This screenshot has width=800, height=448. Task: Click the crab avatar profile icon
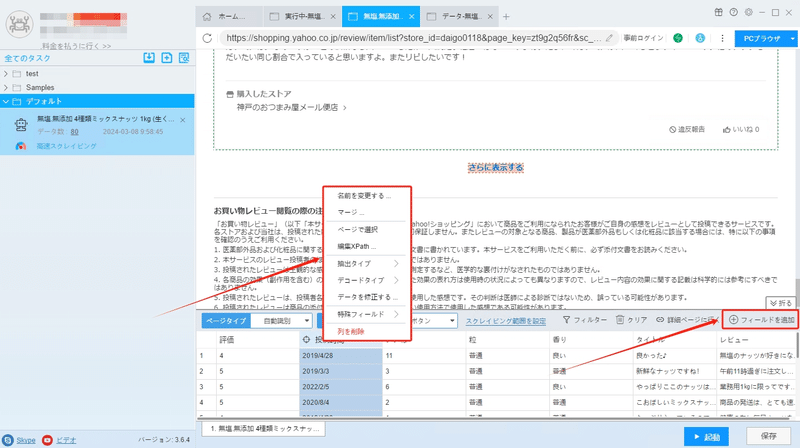[19, 23]
